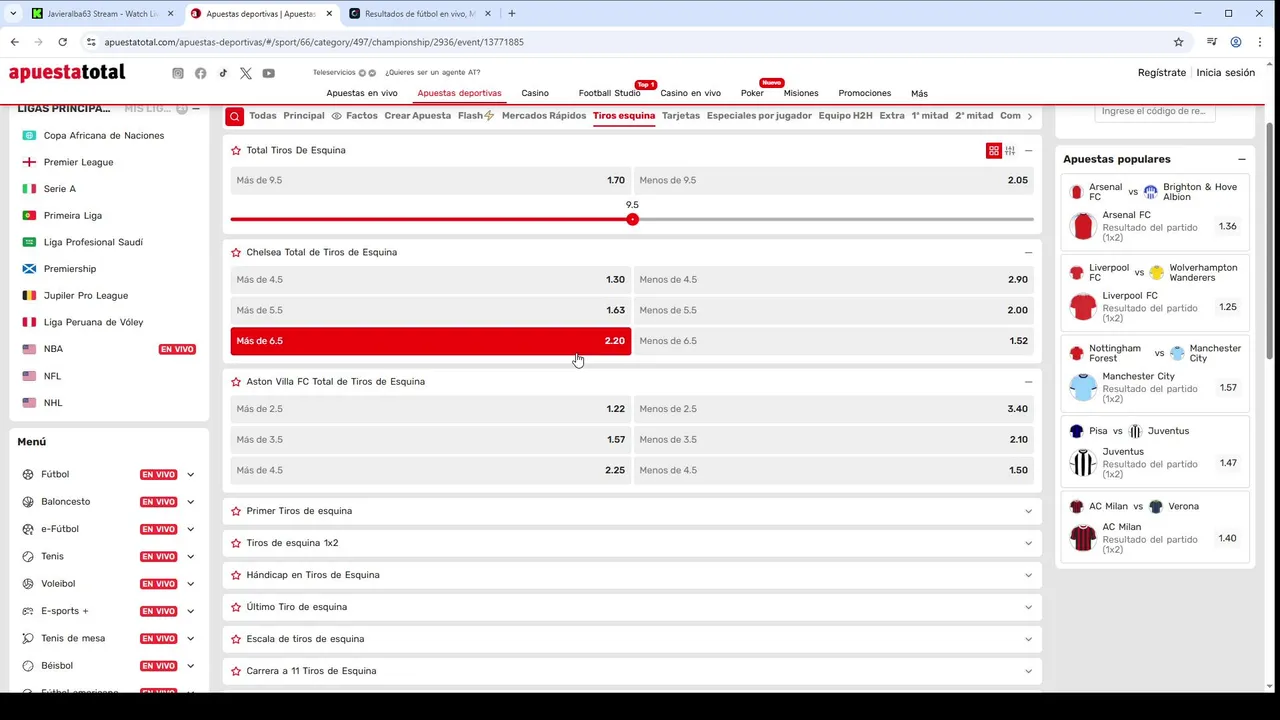Select the Menos de 9.5 odds 2.05
The image size is (1280, 720).
coord(833,180)
